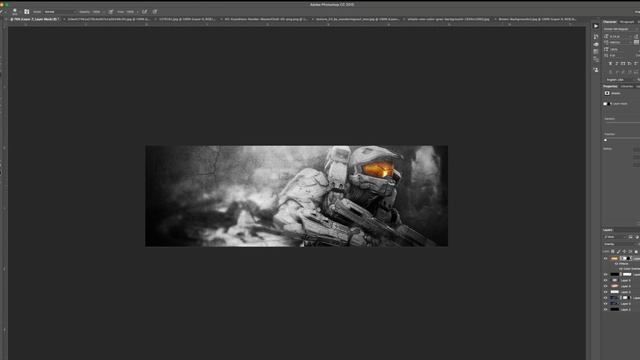Switch to the whats-new-color-gray-background tab

[x=448, y=19]
